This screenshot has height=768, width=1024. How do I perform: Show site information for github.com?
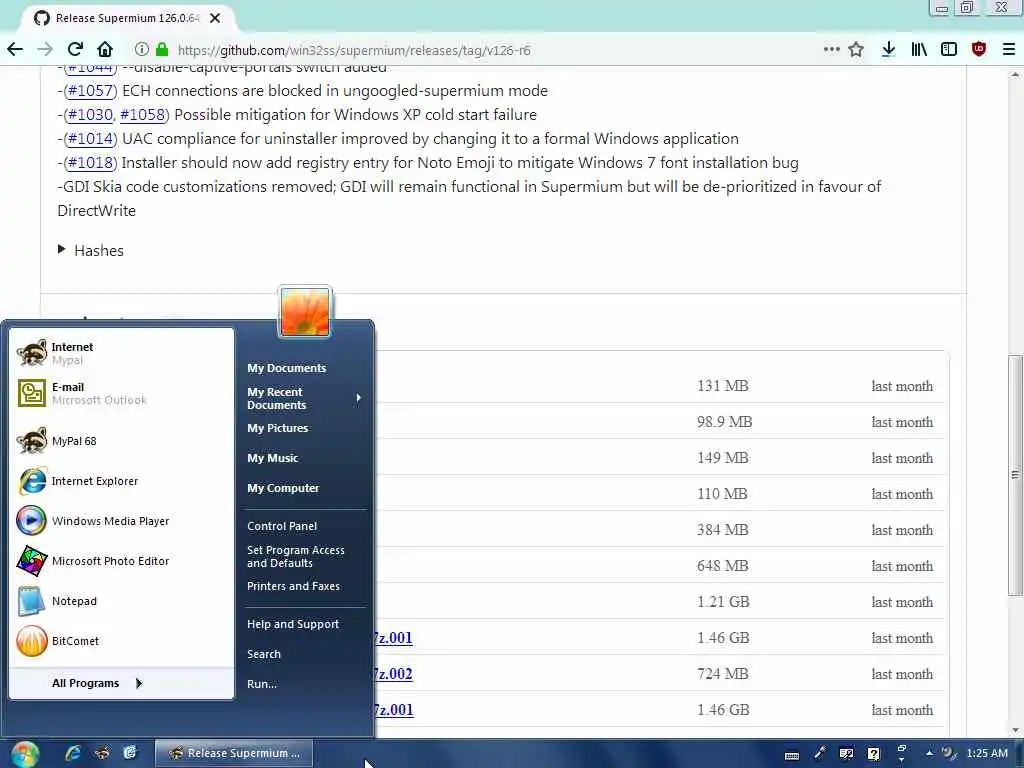(141, 50)
